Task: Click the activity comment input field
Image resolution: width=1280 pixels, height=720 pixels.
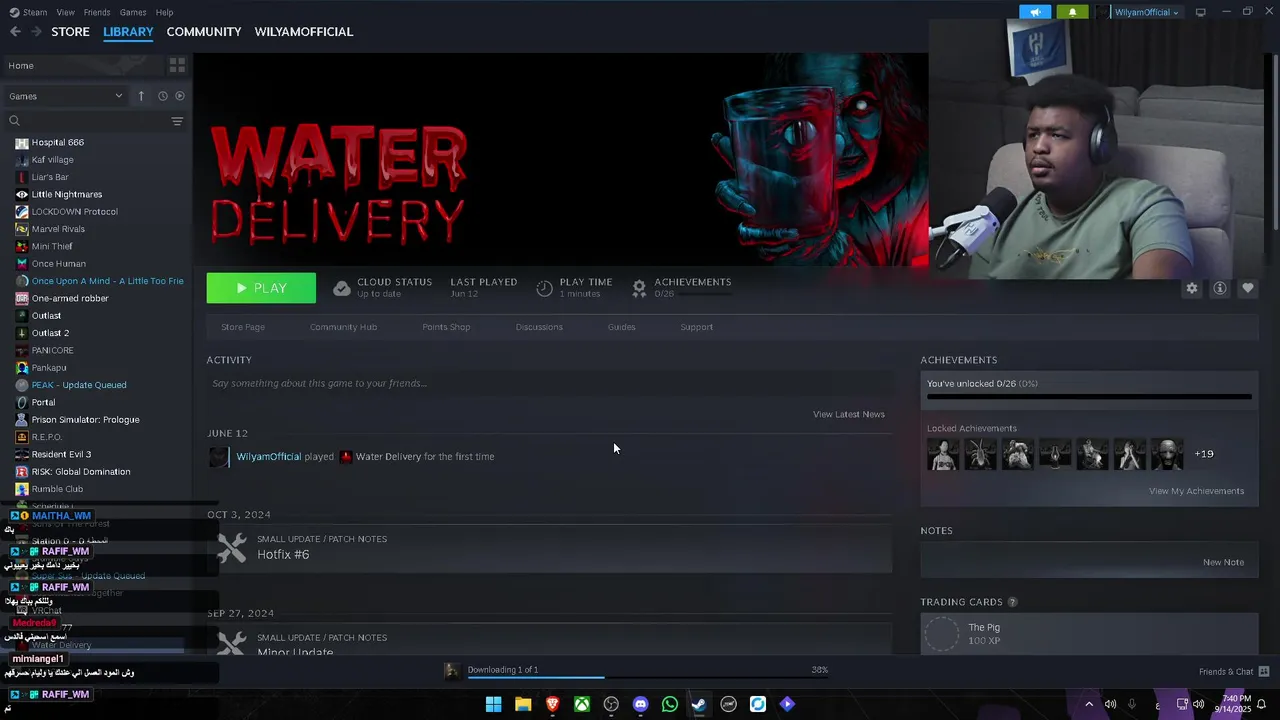Action: (550, 383)
